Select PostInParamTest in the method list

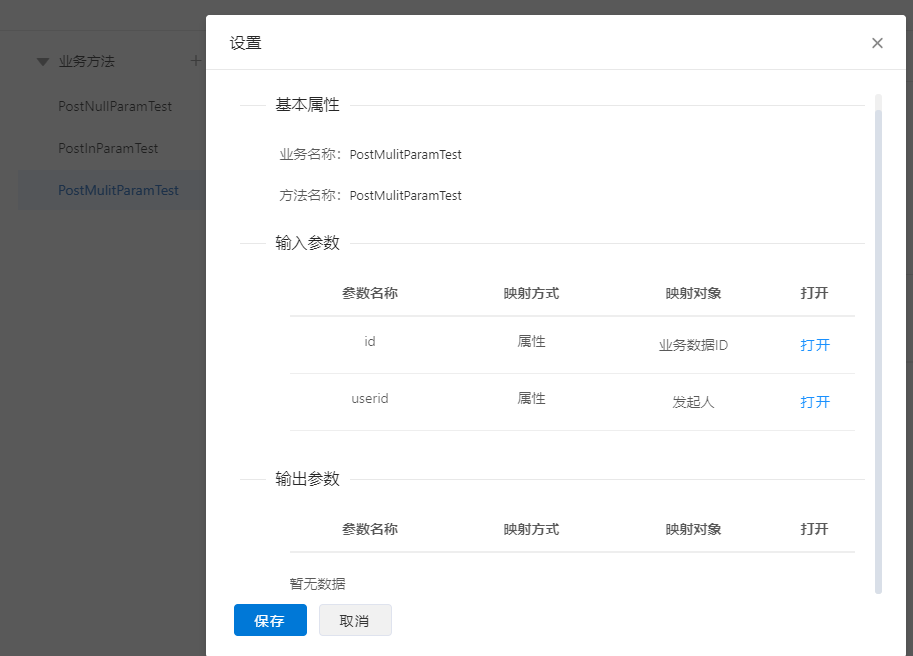pos(108,148)
